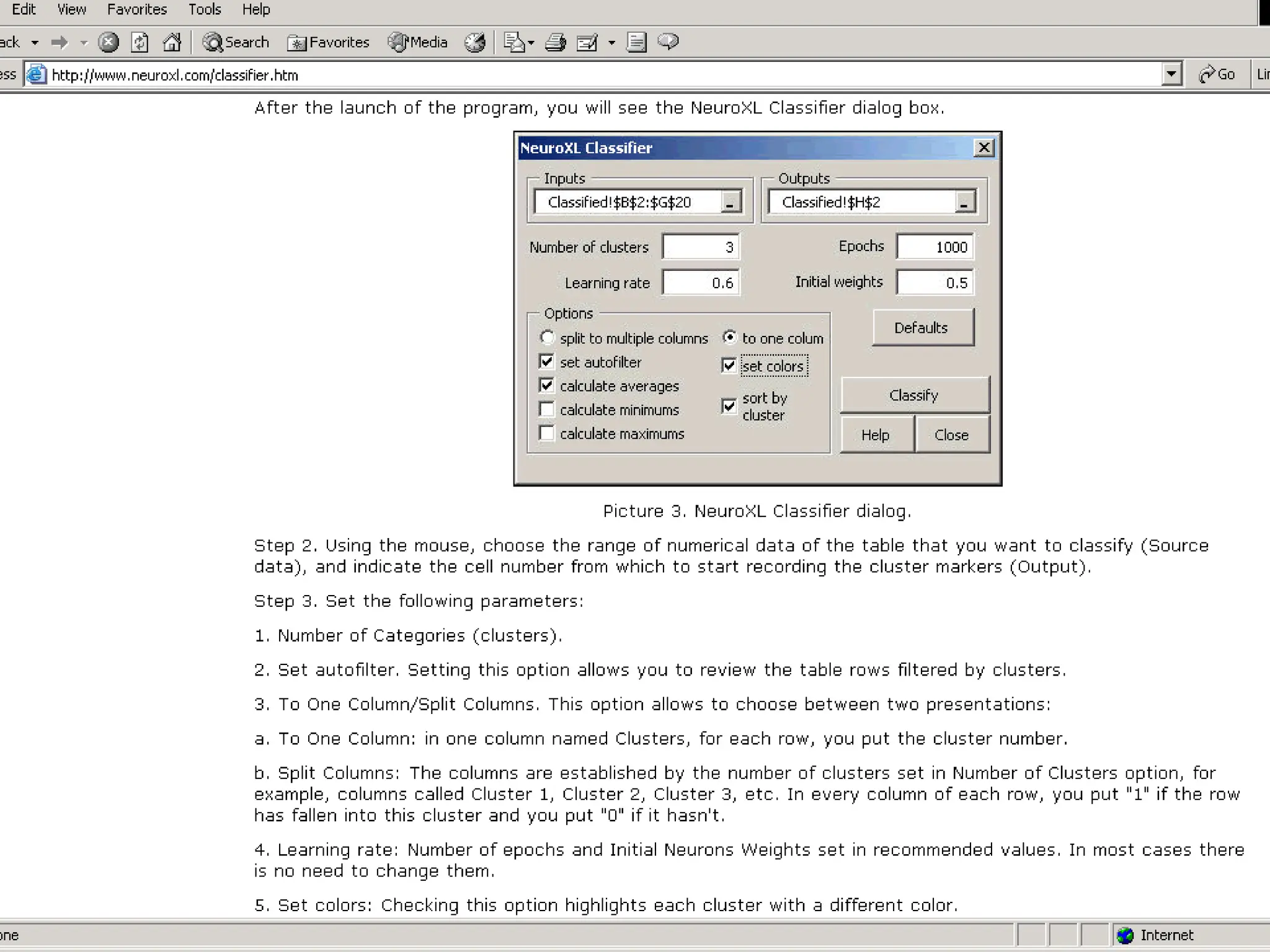
Task: Open the Search pane
Action: [236, 42]
